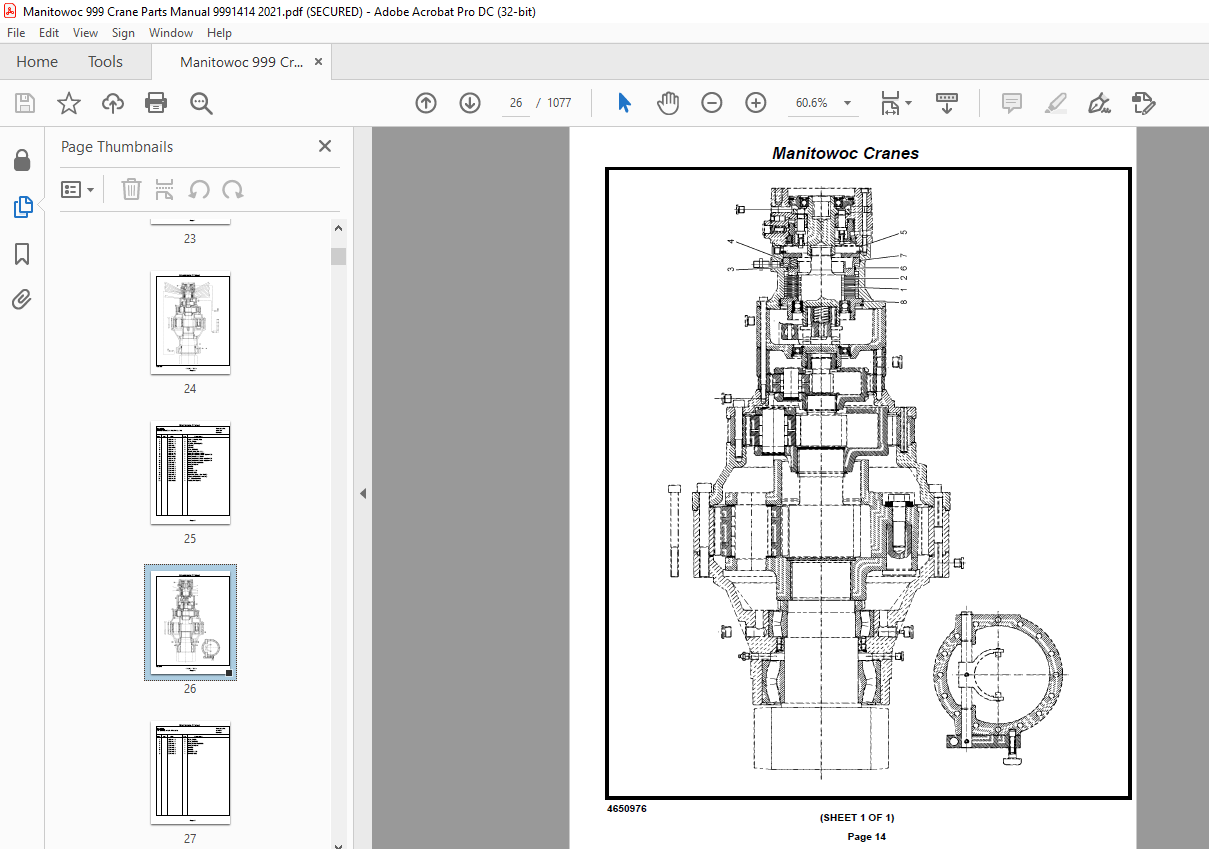Switch to the Tools tab
This screenshot has width=1209, height=849.
point(105,62)
